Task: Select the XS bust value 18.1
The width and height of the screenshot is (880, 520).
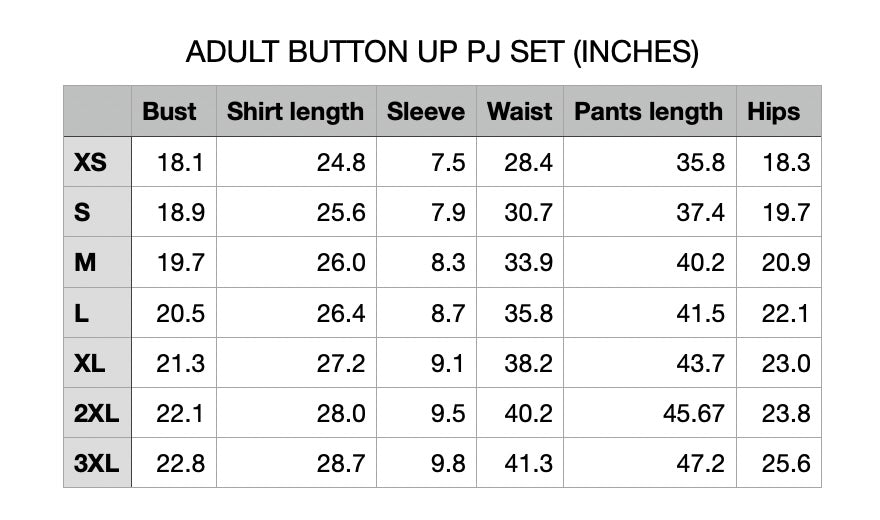Action: 180,162
